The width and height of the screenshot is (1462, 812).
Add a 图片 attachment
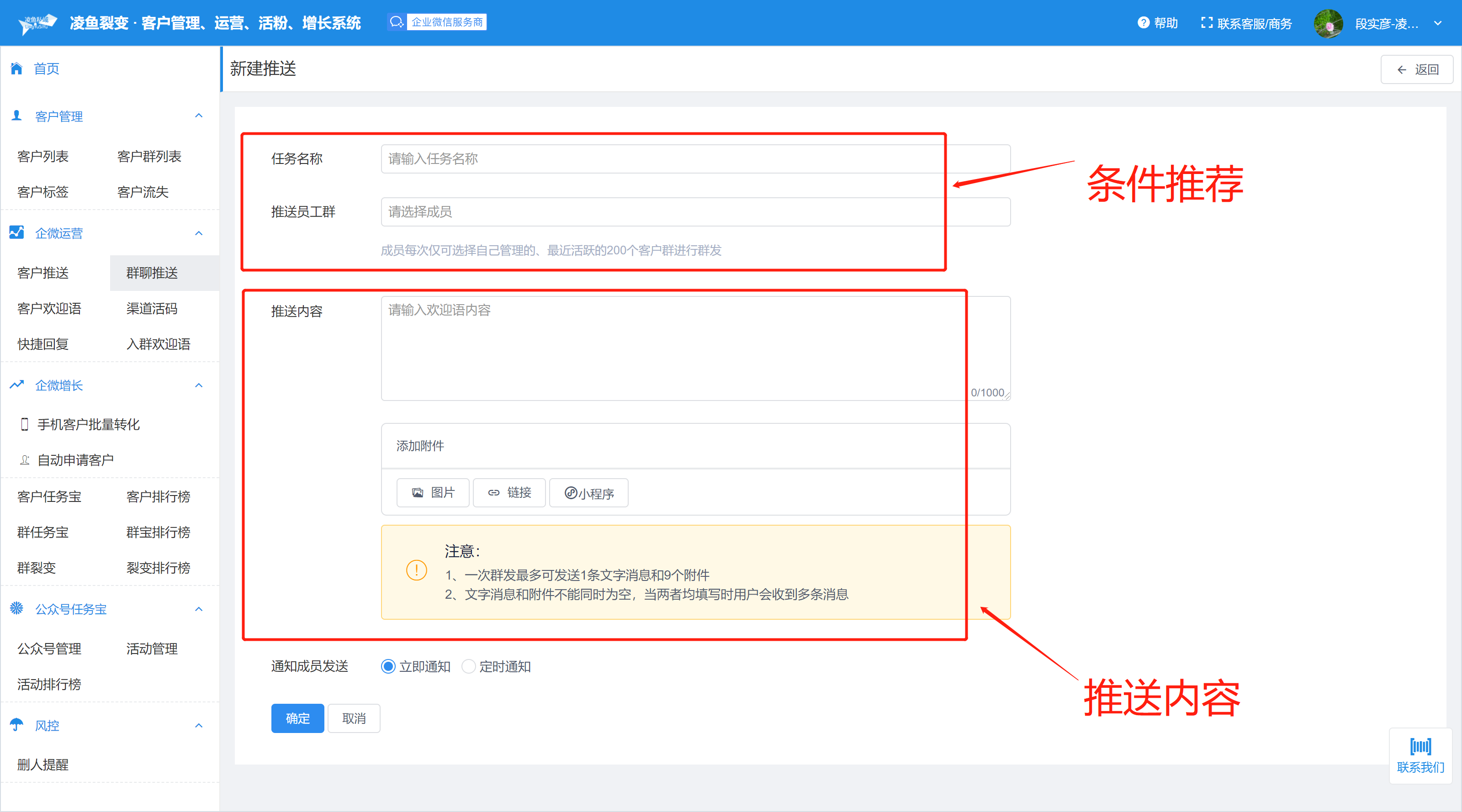pos(433,492)
